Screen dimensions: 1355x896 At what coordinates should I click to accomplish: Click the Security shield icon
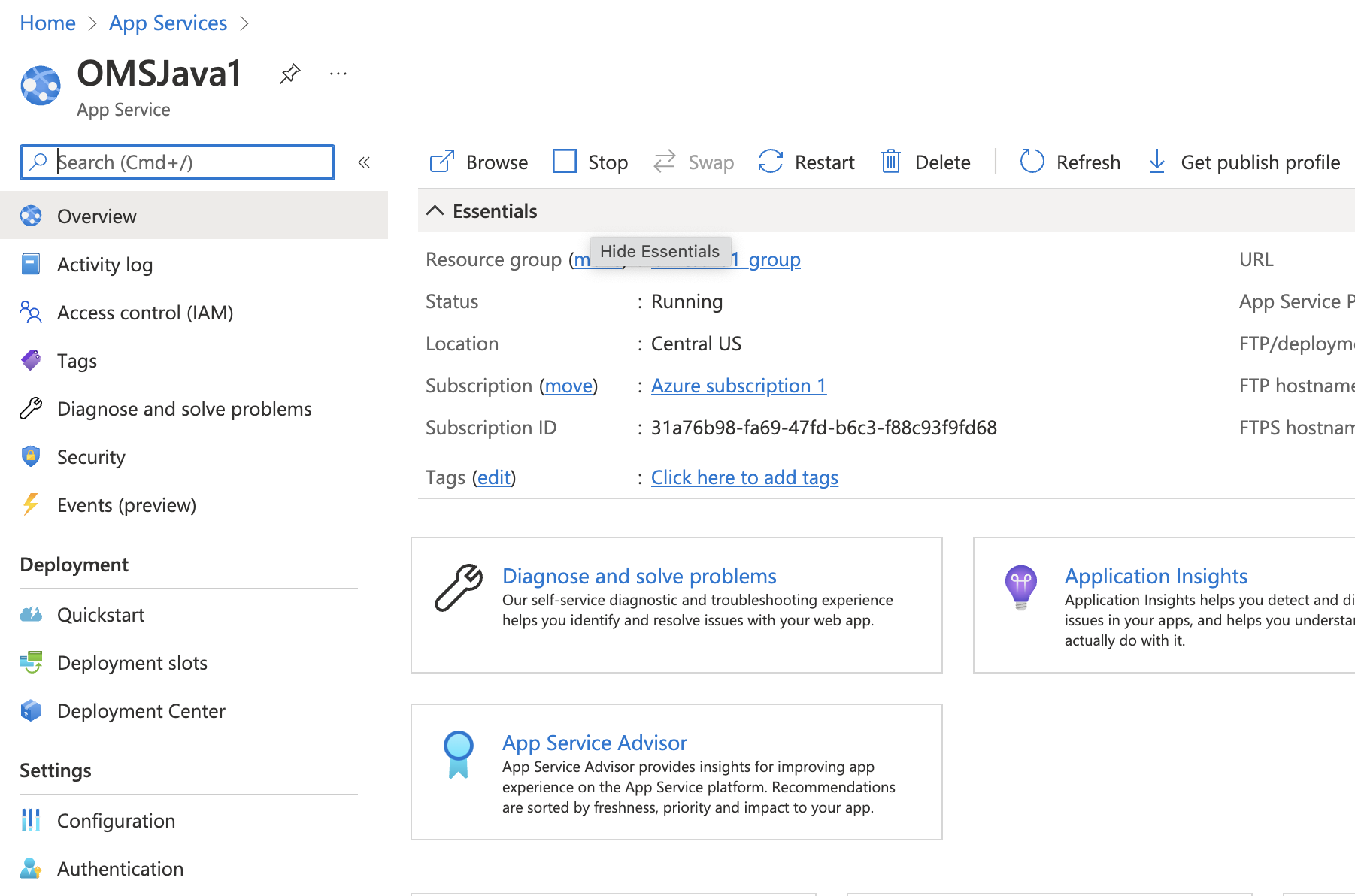pyautogui.click(x=31, y=456)
